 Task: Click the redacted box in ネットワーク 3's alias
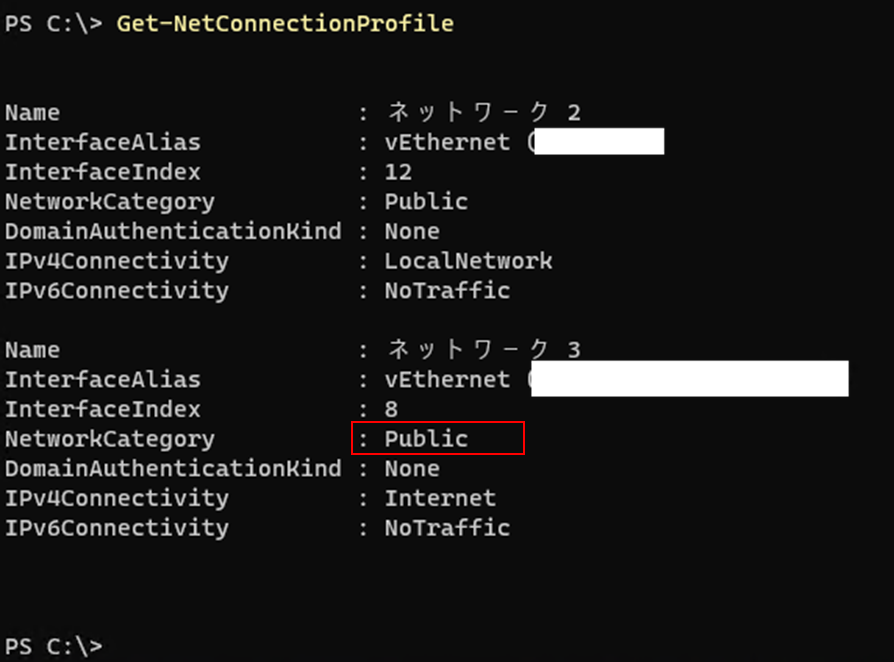(x=690, y=380)
